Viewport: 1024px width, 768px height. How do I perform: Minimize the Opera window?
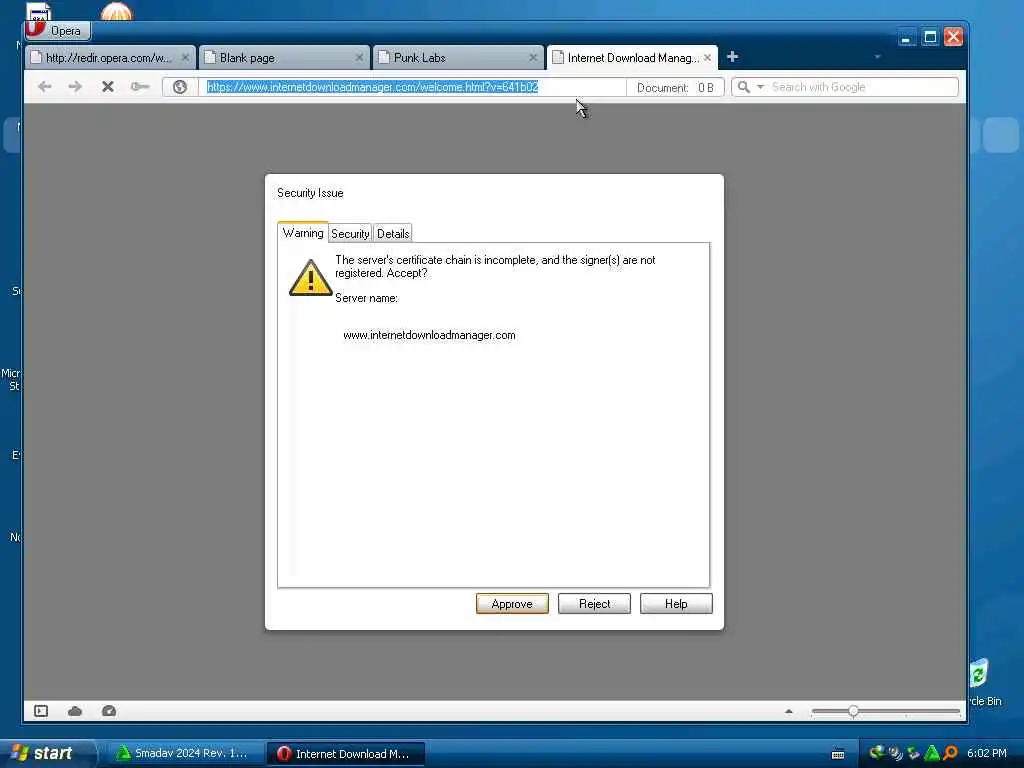[x=906, y=37]
